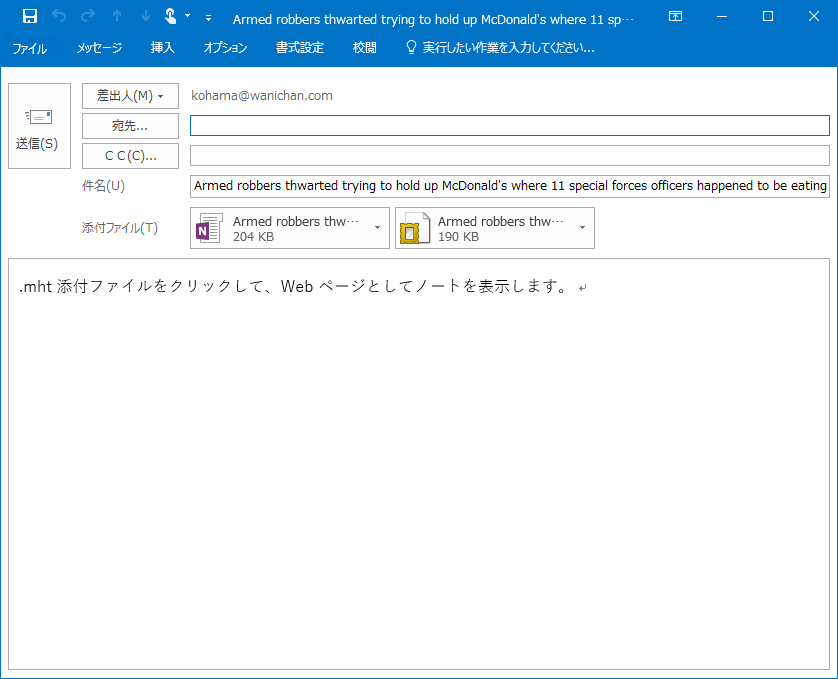Click the Save icon in quick access toolbar
Screen dimensions: 838x679
[30, 17]
